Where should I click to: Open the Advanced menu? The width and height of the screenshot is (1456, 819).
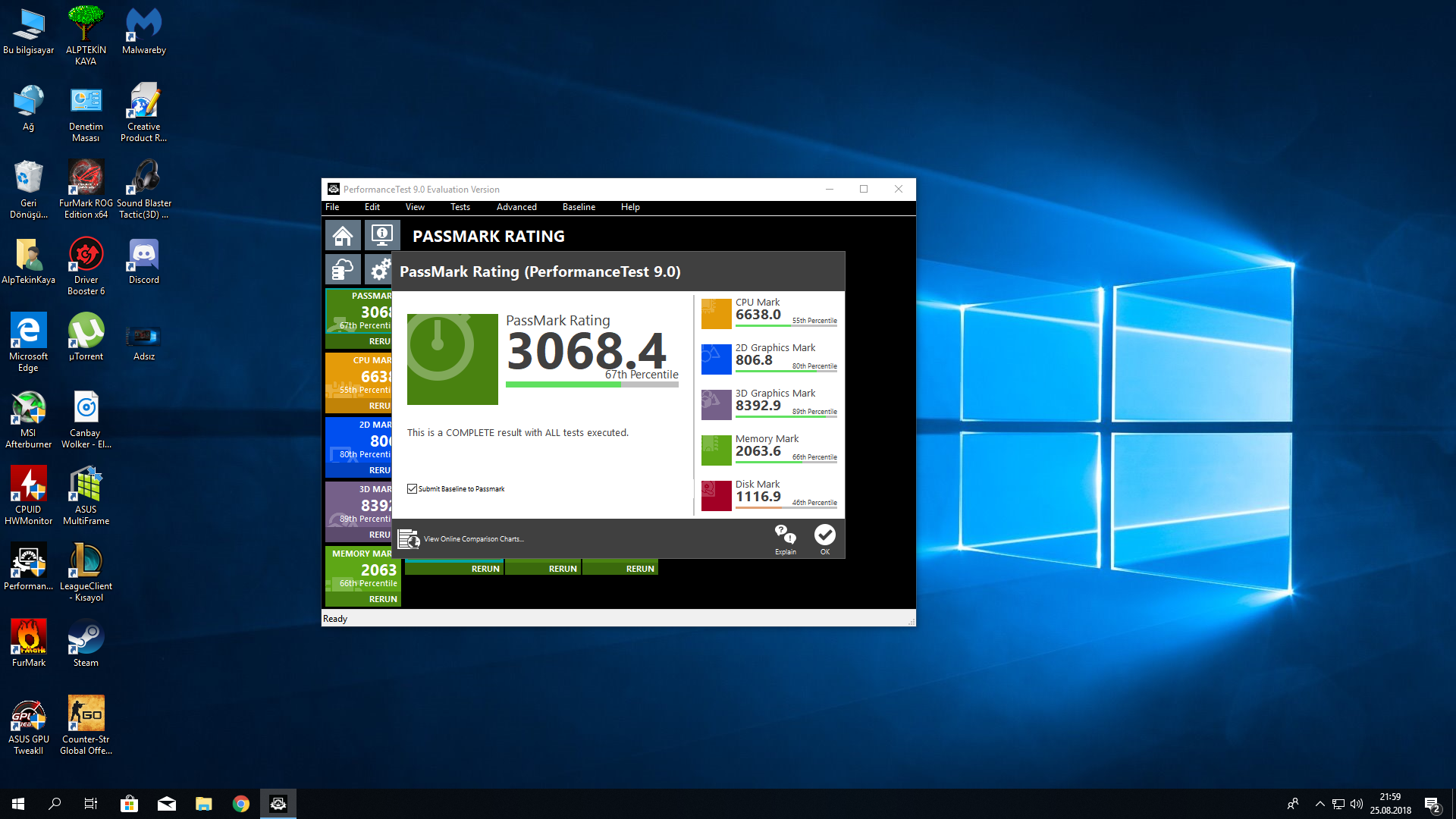pyautogui.click(x=516, y=207)
